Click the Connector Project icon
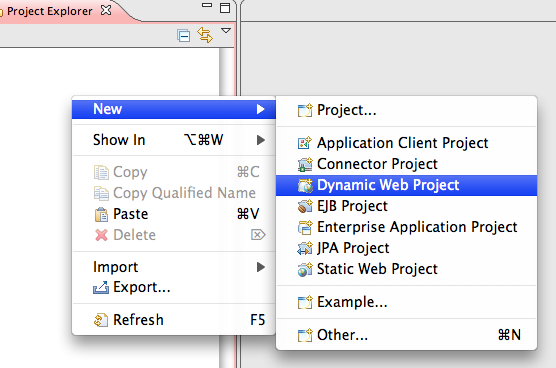This screenshot has height=368, width=556. [305, 164]
